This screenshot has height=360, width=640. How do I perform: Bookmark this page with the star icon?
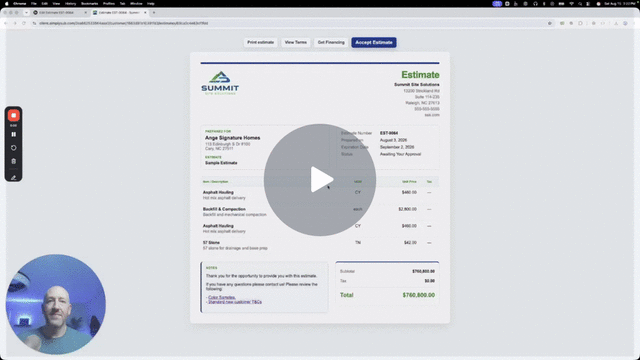pos(550,23)
